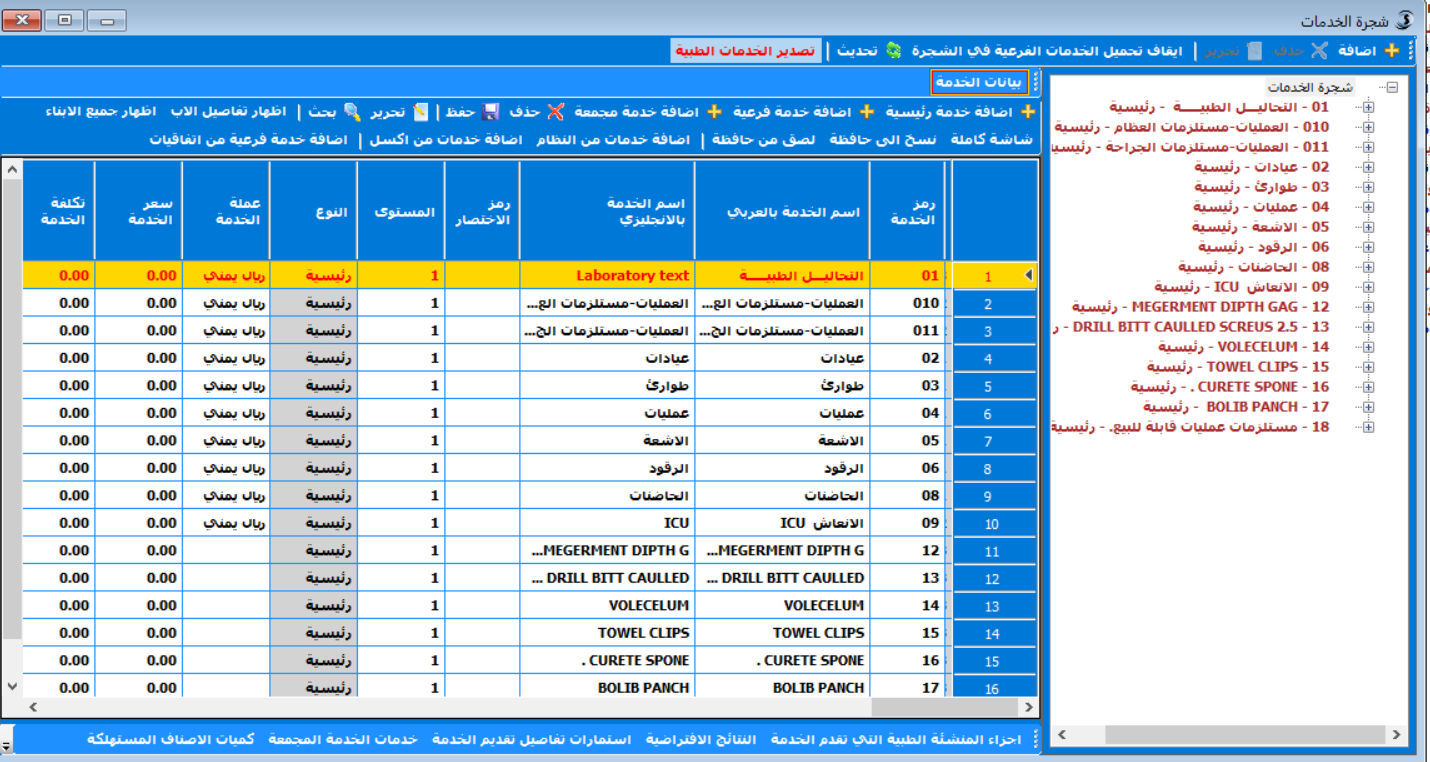Click the magnifier بحث search icon
Screen dimensions: 1430x762
pyautogui.click(x=352, y=112)
